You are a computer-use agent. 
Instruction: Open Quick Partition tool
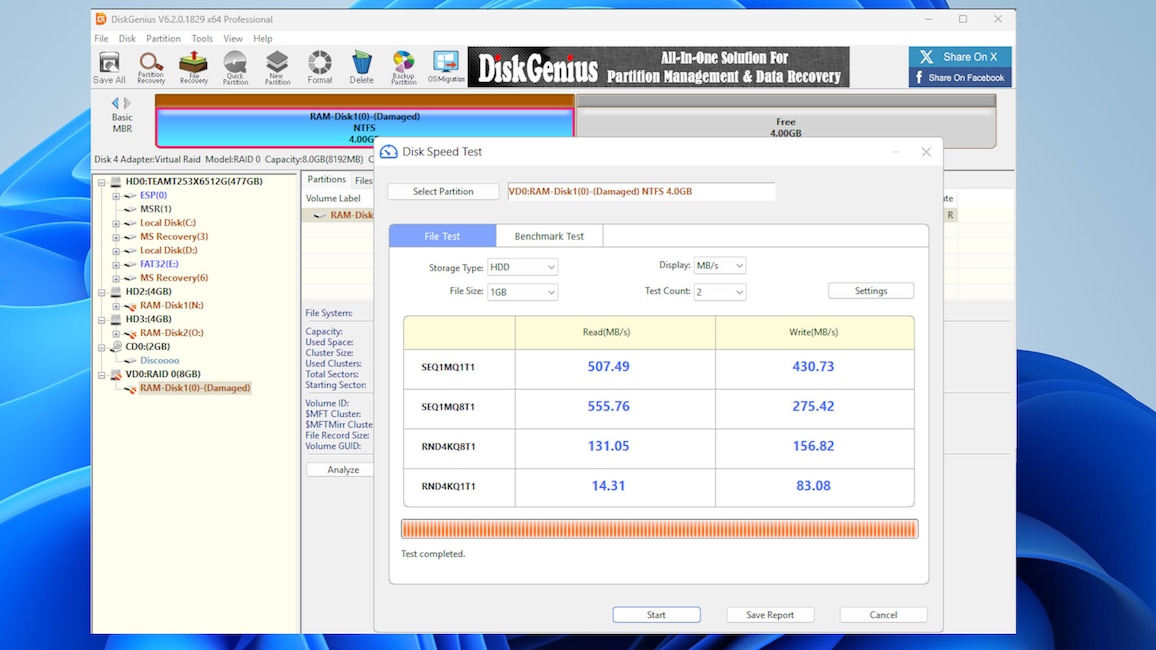[x=235, y=67]
